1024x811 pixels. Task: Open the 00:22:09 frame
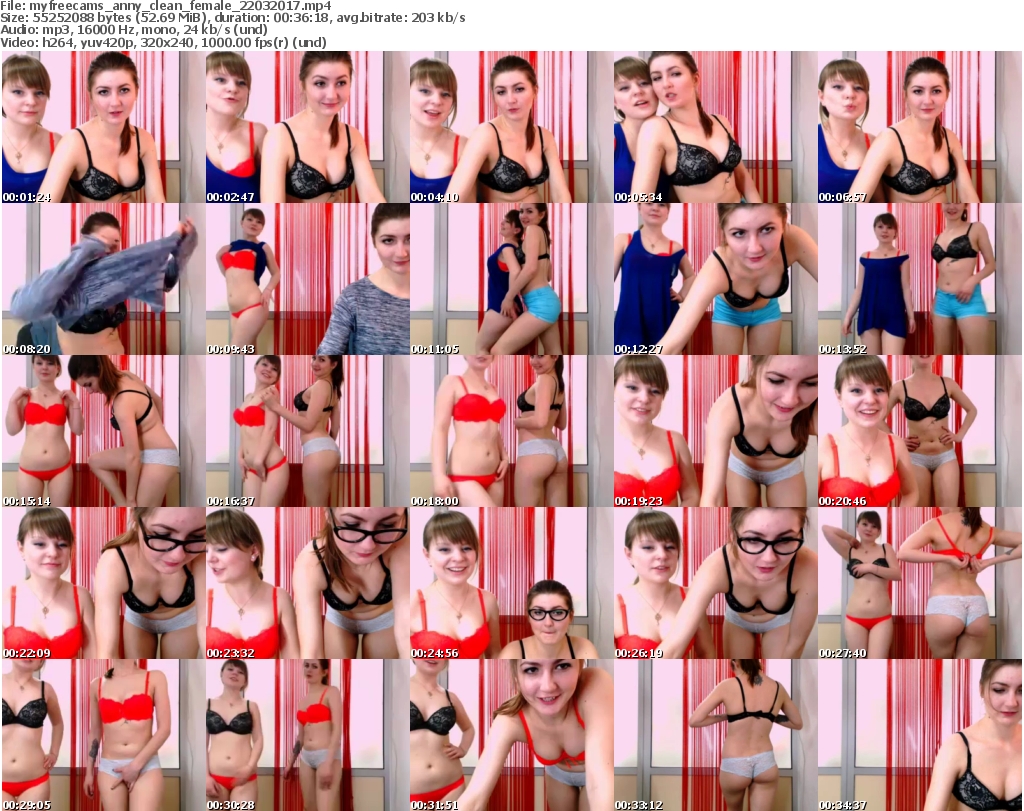(104, 583)
